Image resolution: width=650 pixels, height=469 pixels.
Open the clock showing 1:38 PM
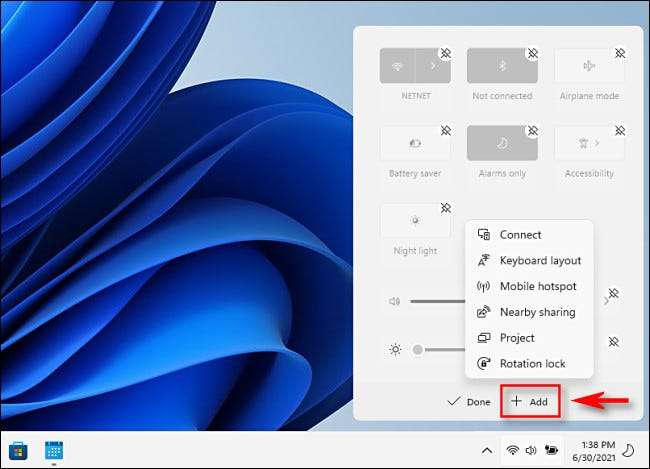(x=594, y=451)
